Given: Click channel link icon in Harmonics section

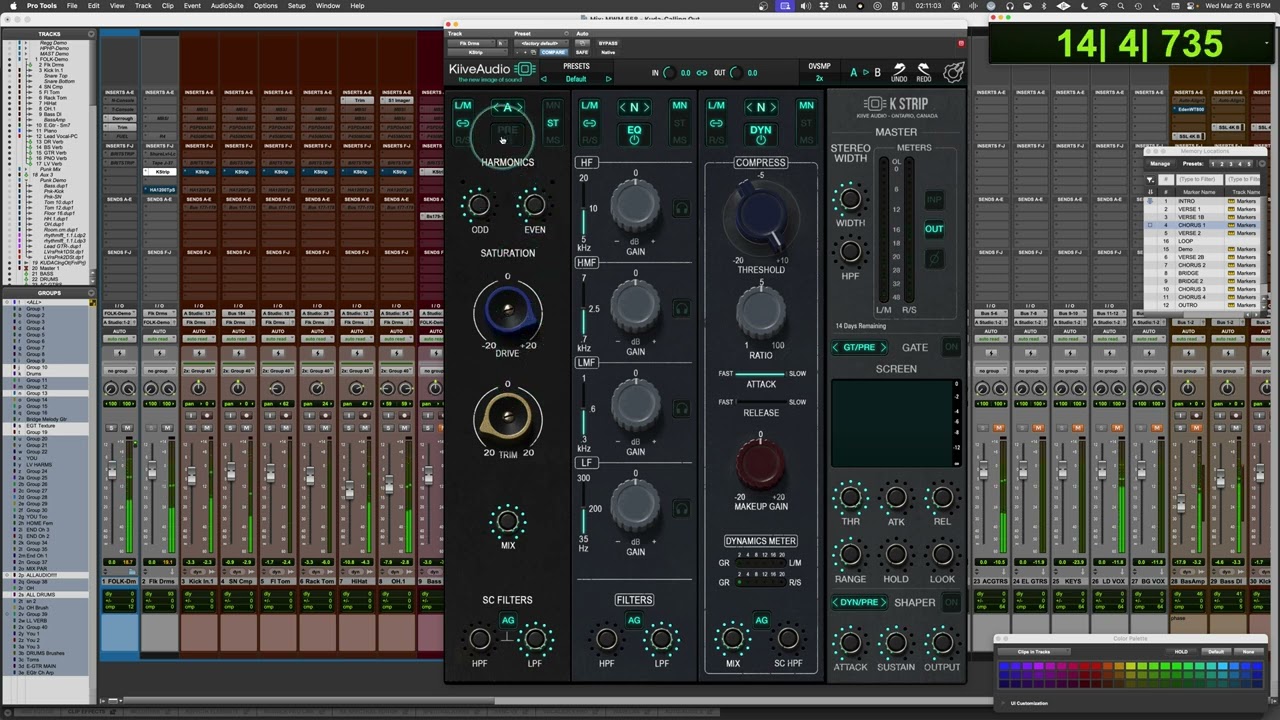Looking at the screenshot, I should point(462,123).
